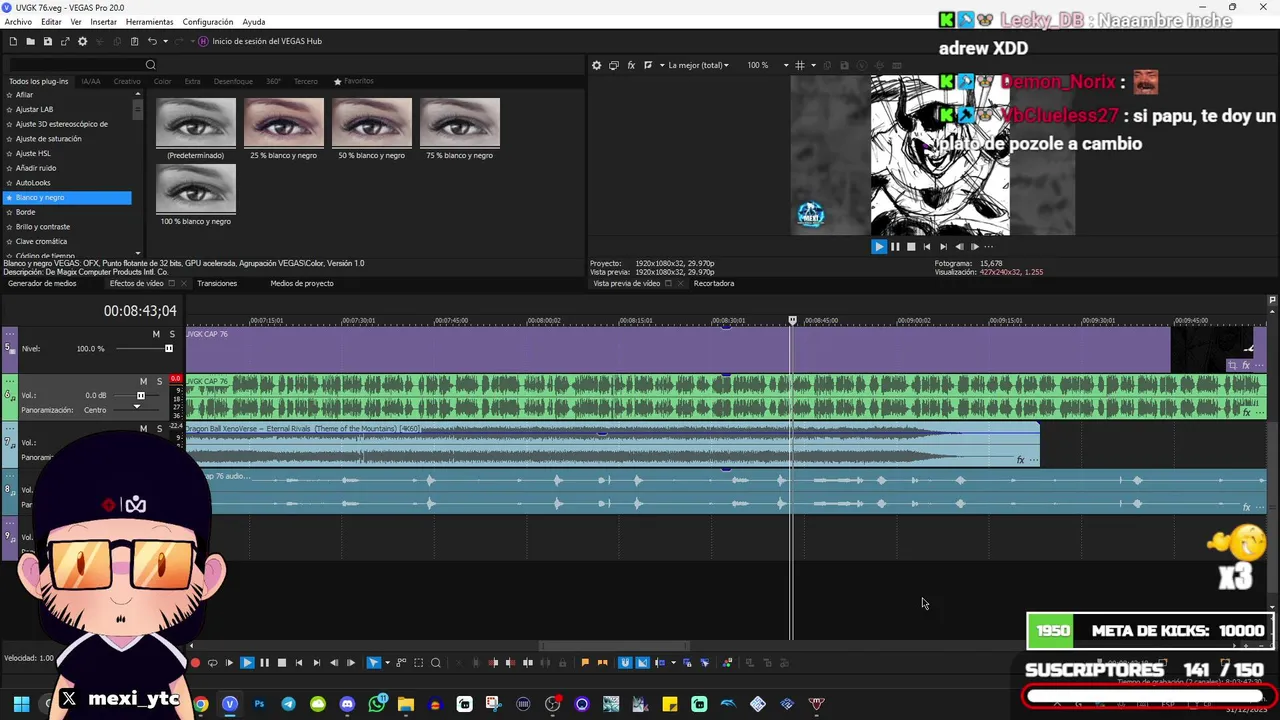The height and width of the screenshot is (720, 1280).
Task: Stop timeline playback
Action: coord(282,662)
